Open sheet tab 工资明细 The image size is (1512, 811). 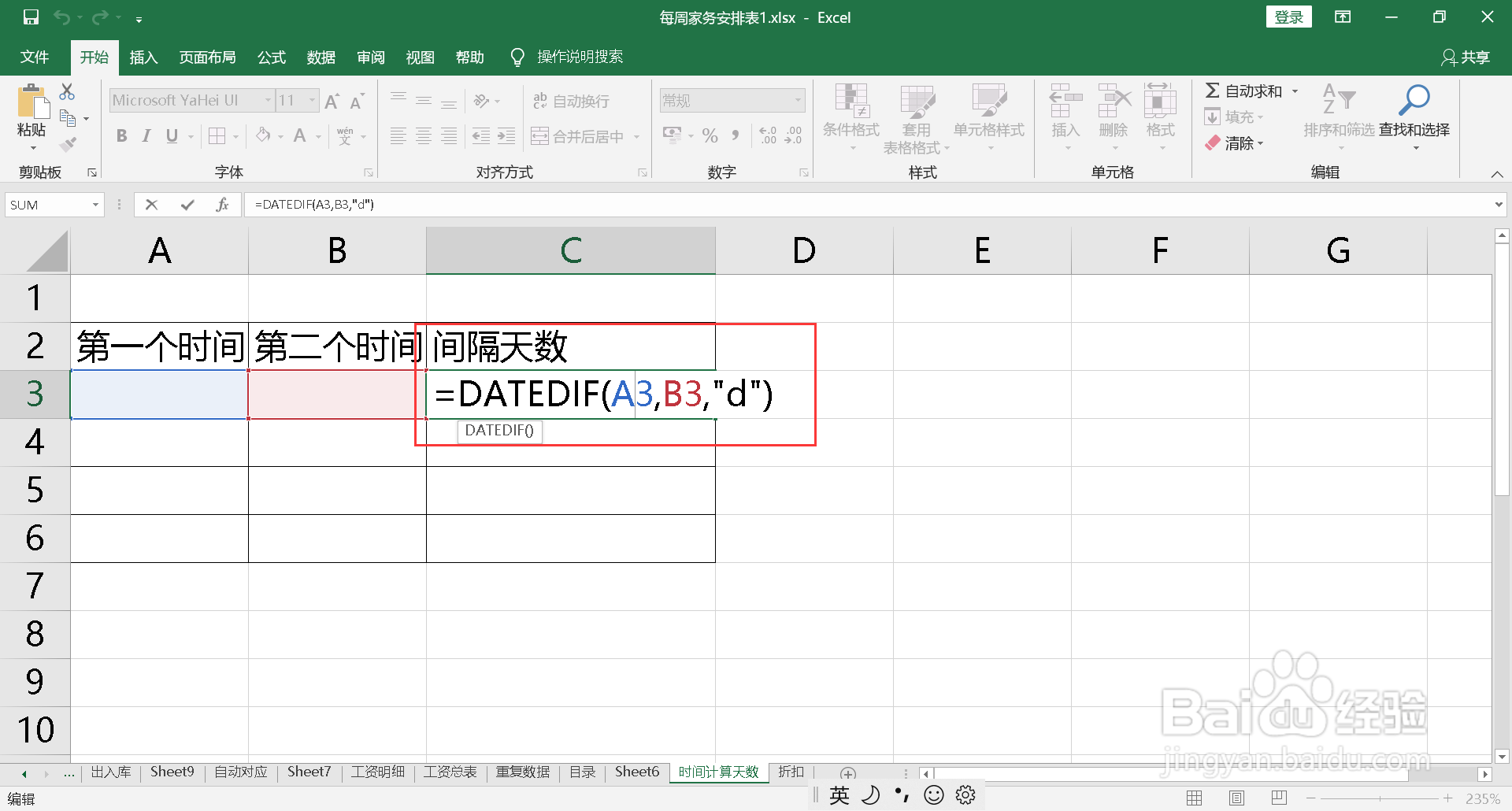point(378,772)
